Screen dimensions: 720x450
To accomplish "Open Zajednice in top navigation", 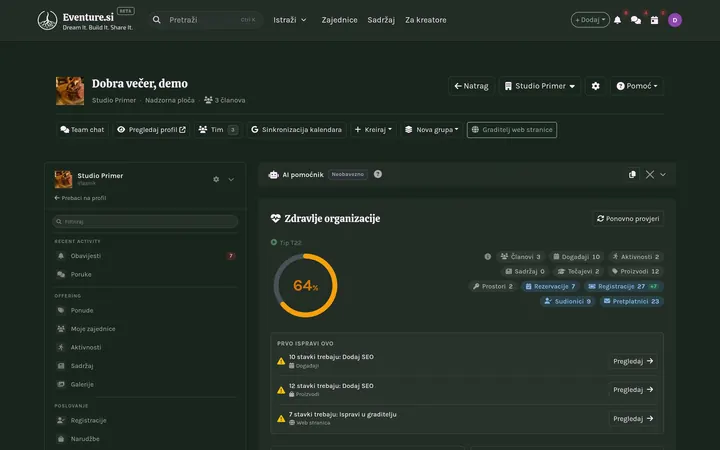I will coord(339,20).
